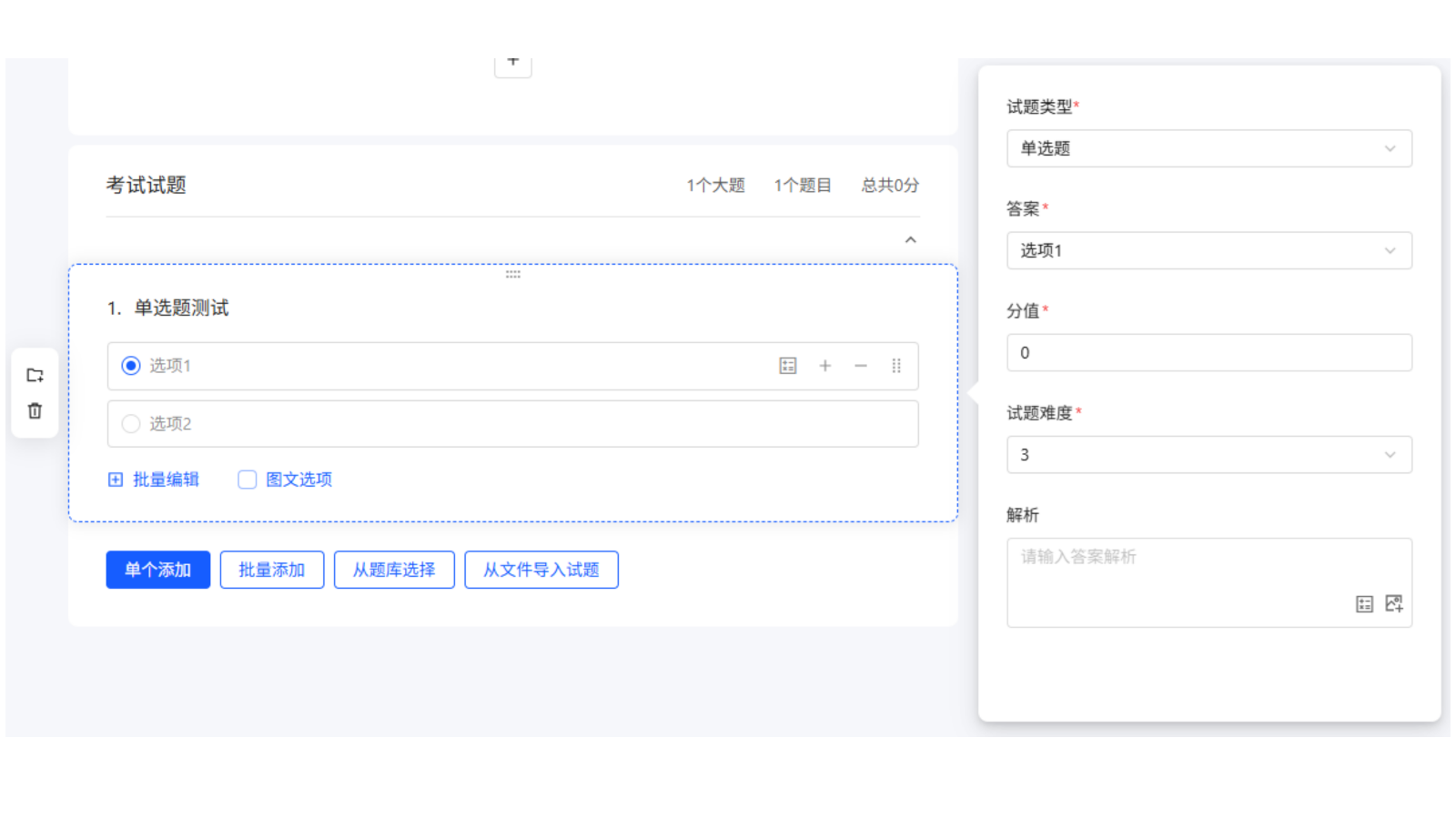Enable the 图文选项 checkbox
1456x819 pixels.
tap(246, 479)
